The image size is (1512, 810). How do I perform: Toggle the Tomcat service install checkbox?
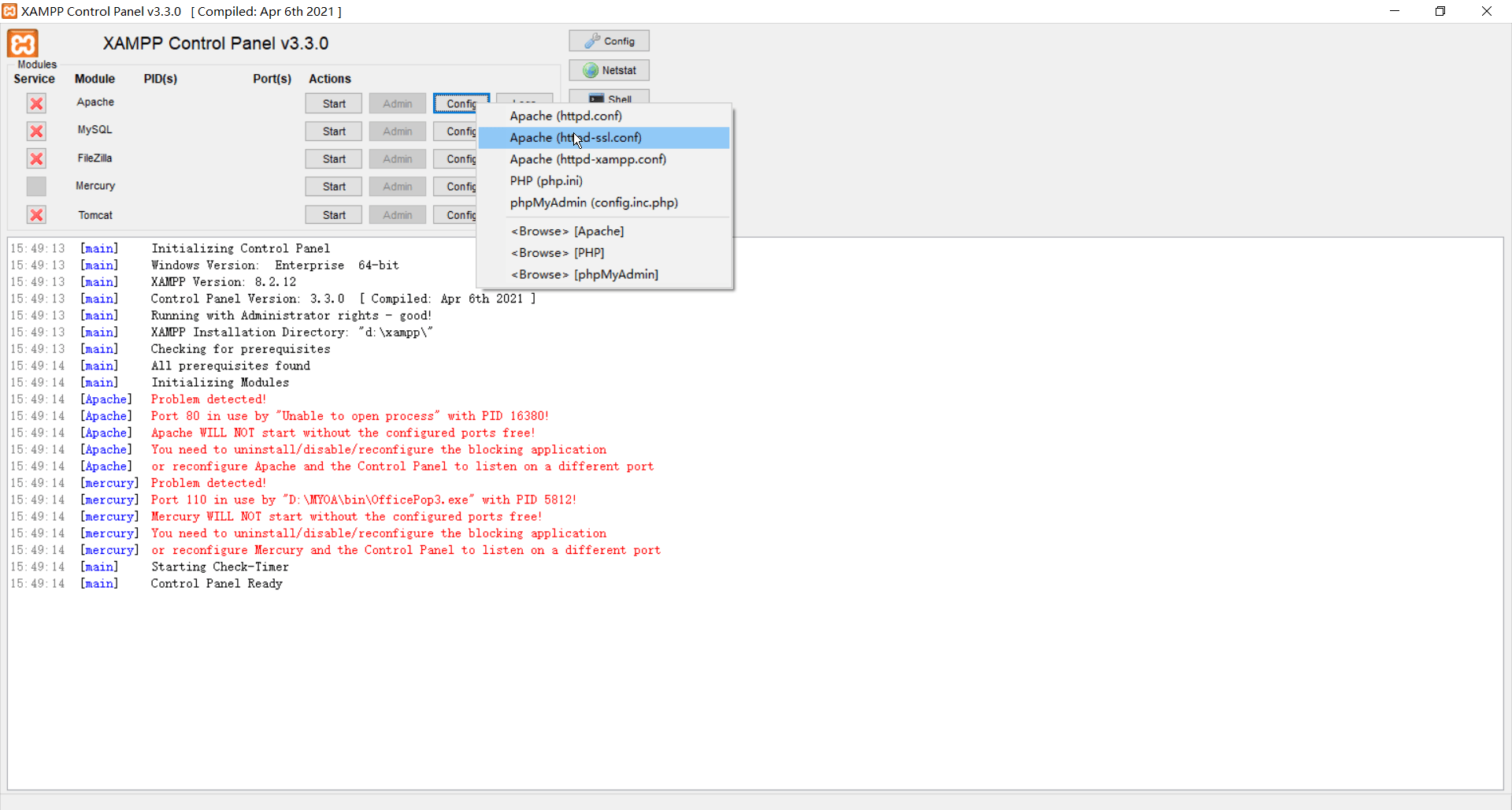pos(36,214)
